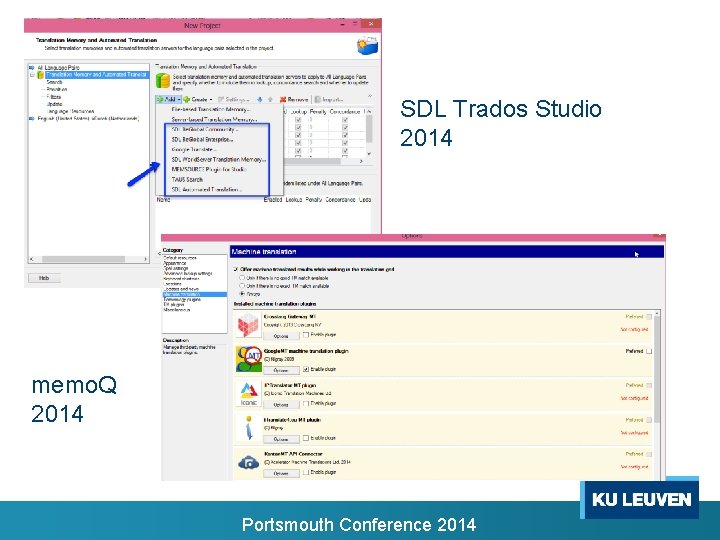Open Options for Itranslate4.eu plugin

(x=281, y=439)
